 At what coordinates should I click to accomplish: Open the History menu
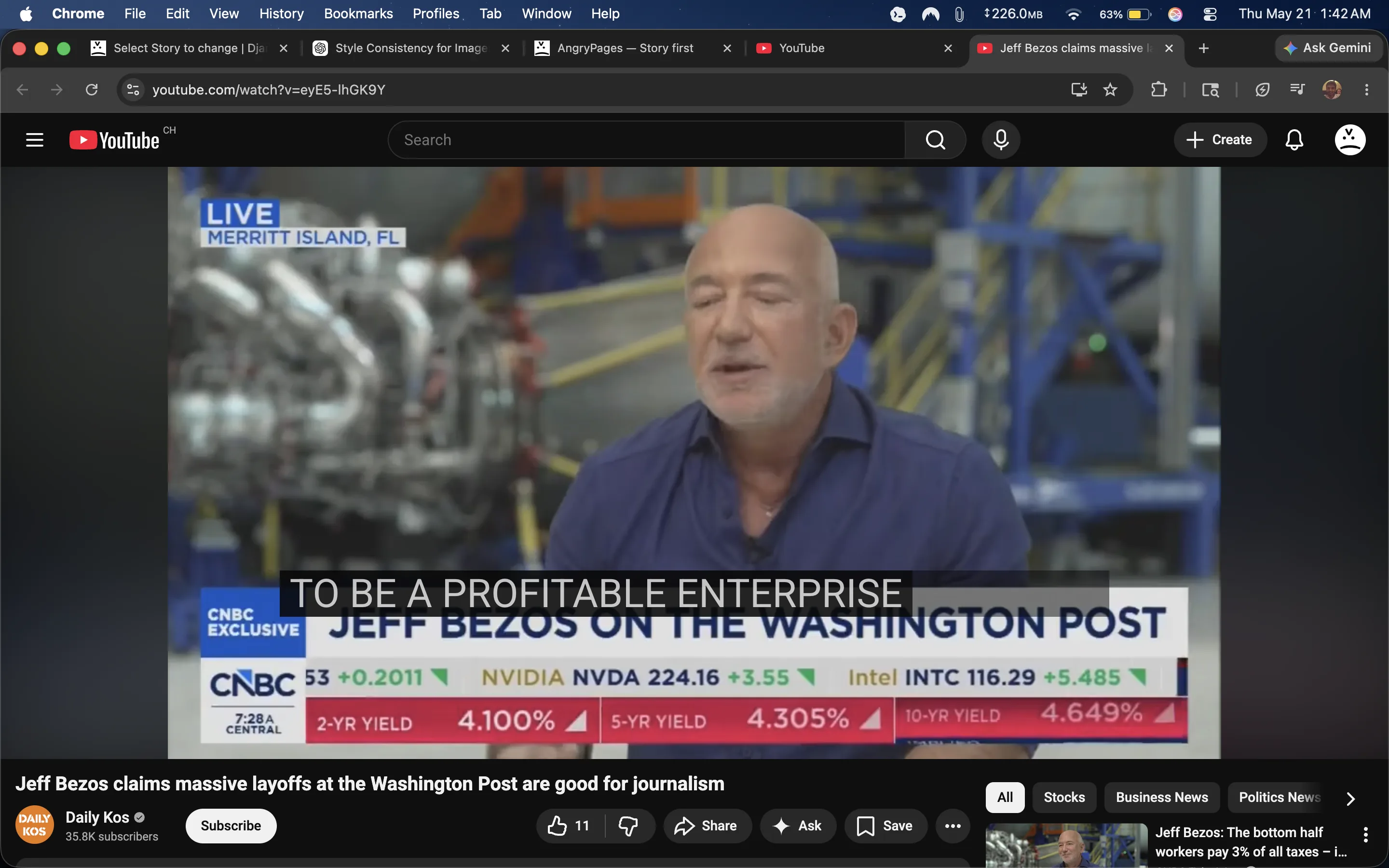pyautogui.click(x=281, y=14)
